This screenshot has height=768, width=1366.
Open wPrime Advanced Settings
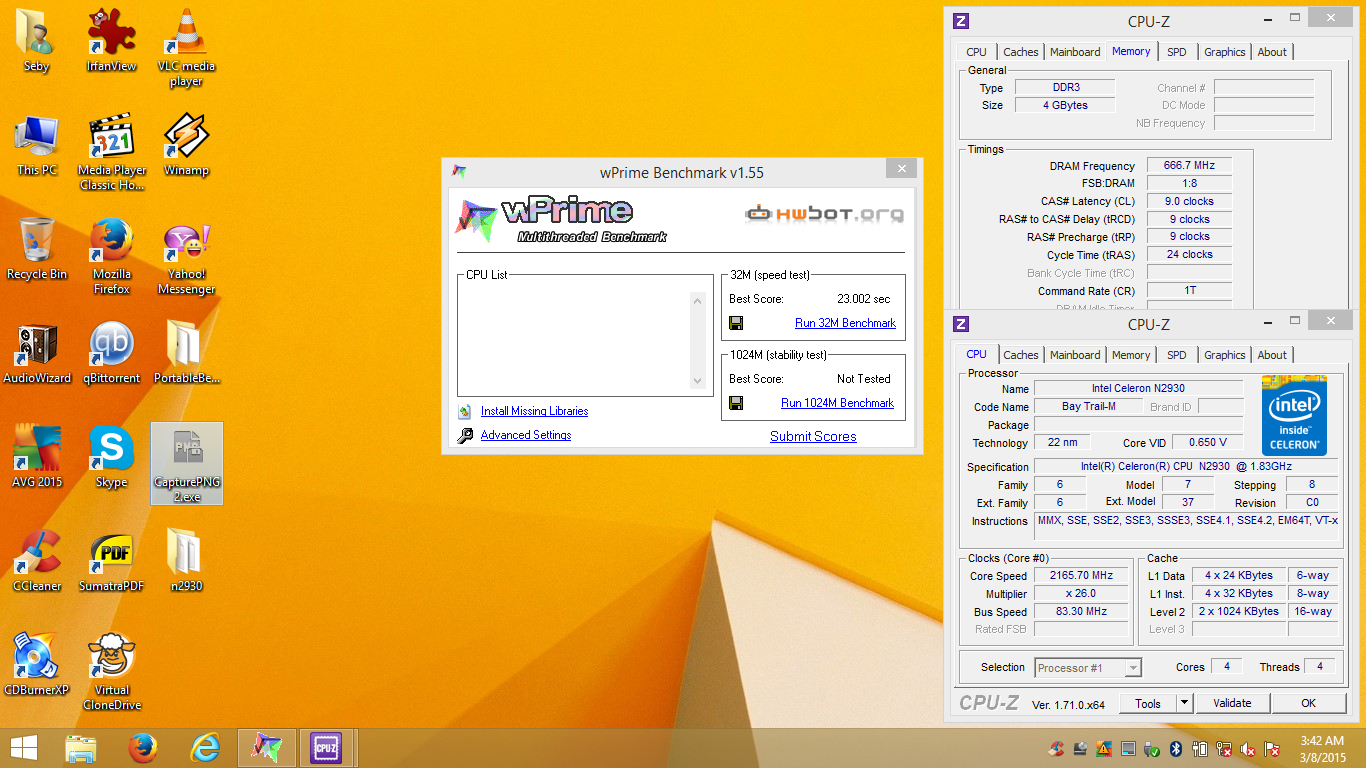pos(526,435)
